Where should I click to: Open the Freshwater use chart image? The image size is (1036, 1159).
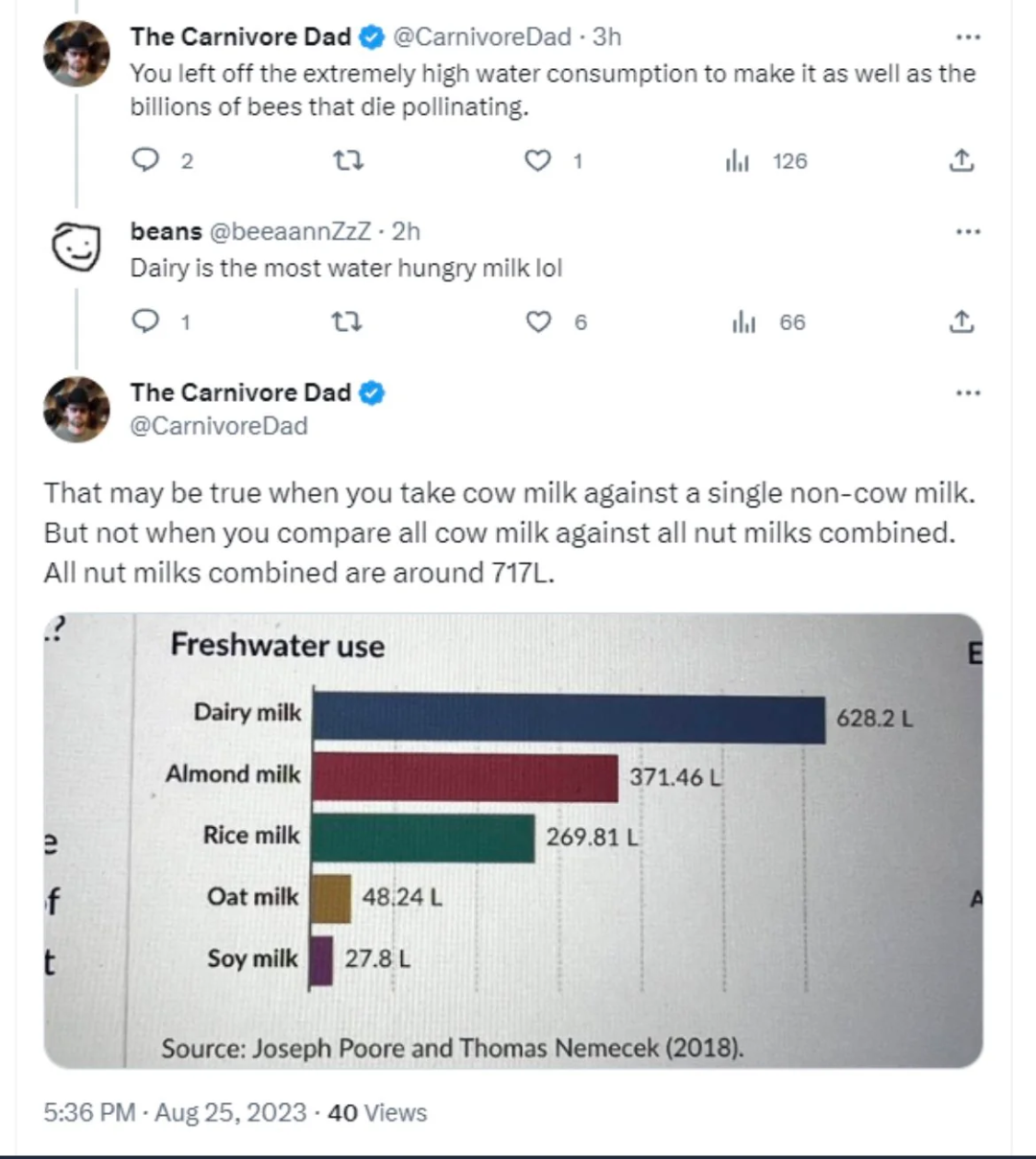pos(513,840)
